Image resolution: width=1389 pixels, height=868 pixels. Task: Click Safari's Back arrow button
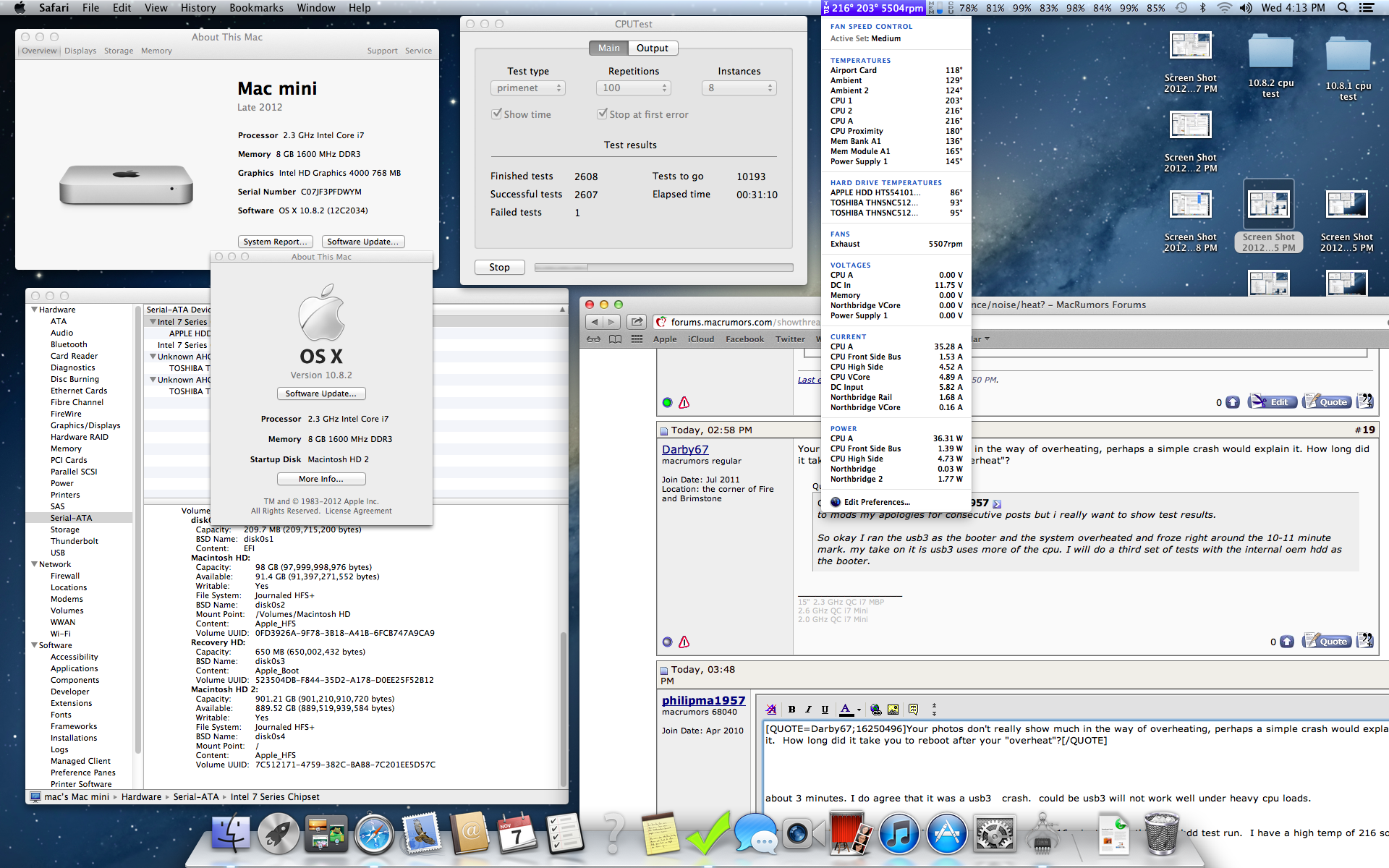[595, 322]
